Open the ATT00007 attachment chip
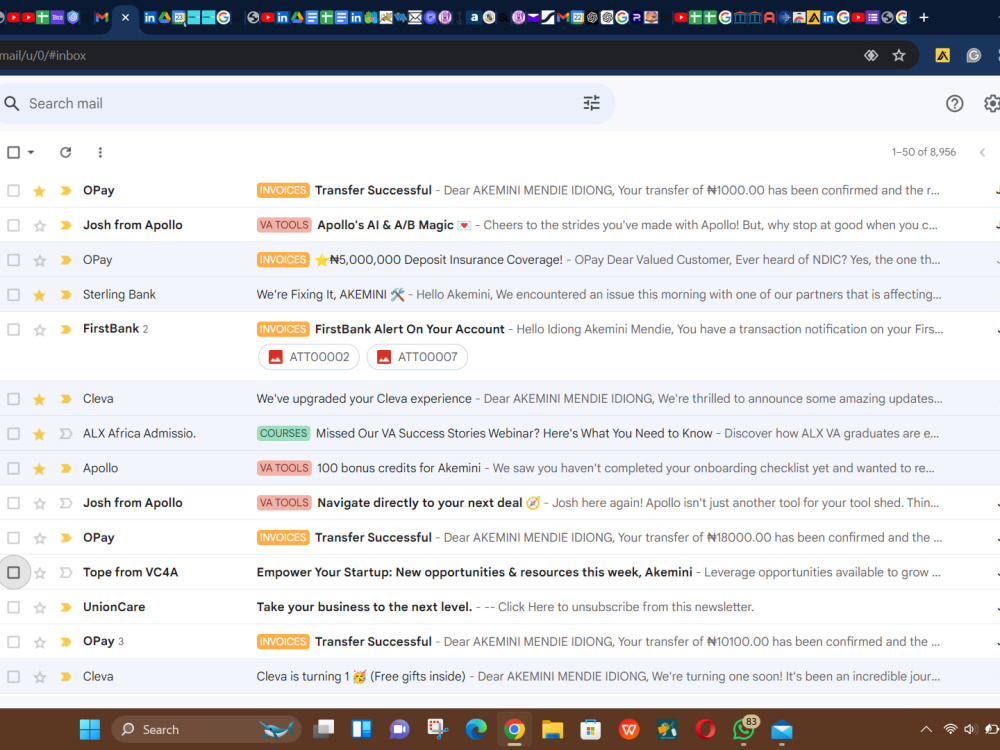This screenshot has height=750, width=1000. tap(417, 357)
